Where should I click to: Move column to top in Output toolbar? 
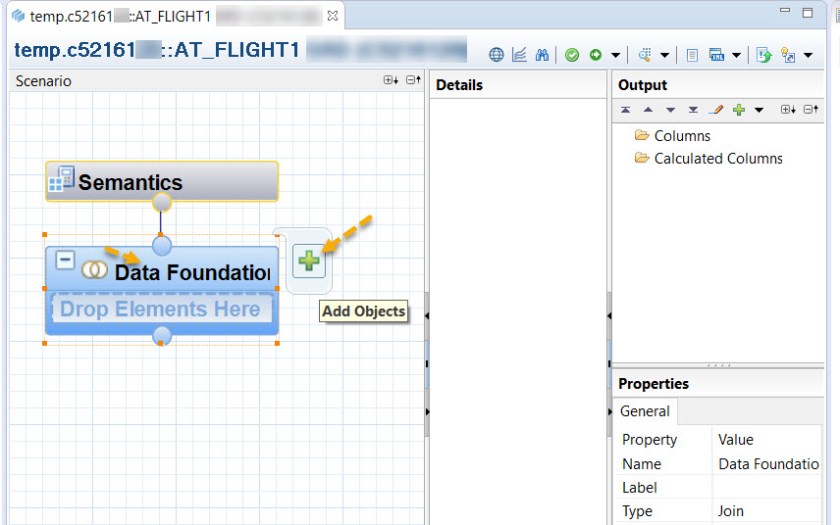[x=625, y=110]
